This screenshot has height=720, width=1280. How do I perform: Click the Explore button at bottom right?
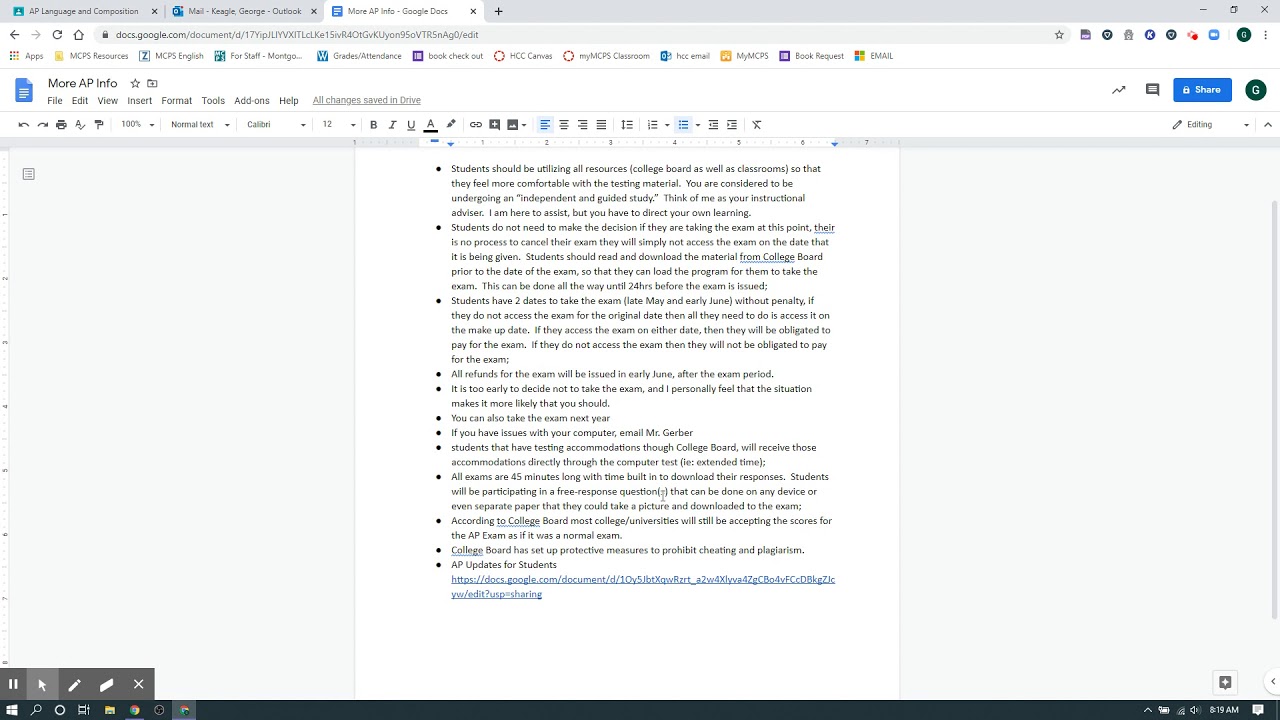click(x=1225, y=682)
